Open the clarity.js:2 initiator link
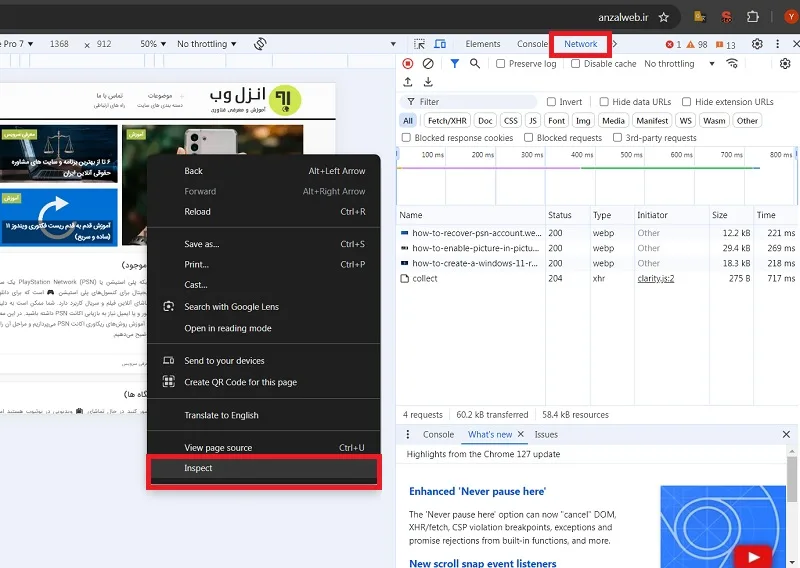This screenshot has height=568, width=800. click(656, 279)
